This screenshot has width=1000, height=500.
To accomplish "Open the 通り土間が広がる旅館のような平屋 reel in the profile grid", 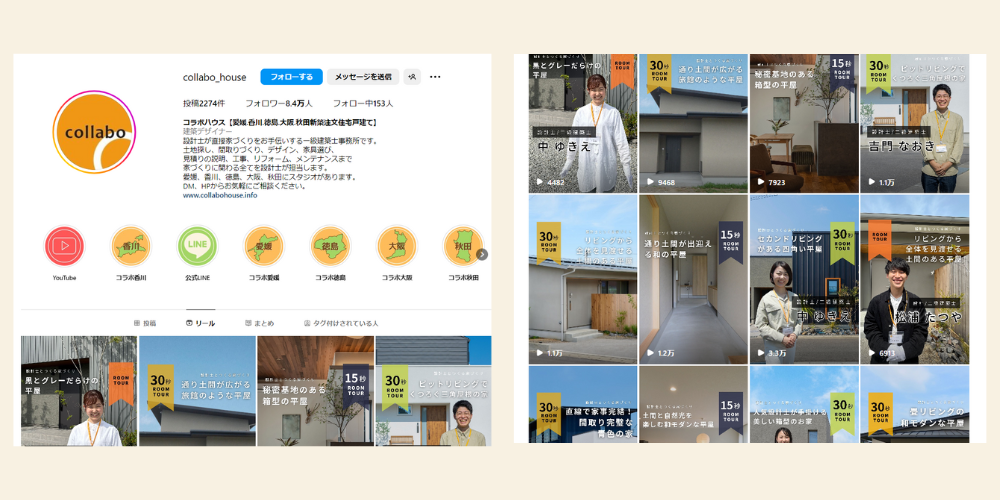I will pos(197,391).
